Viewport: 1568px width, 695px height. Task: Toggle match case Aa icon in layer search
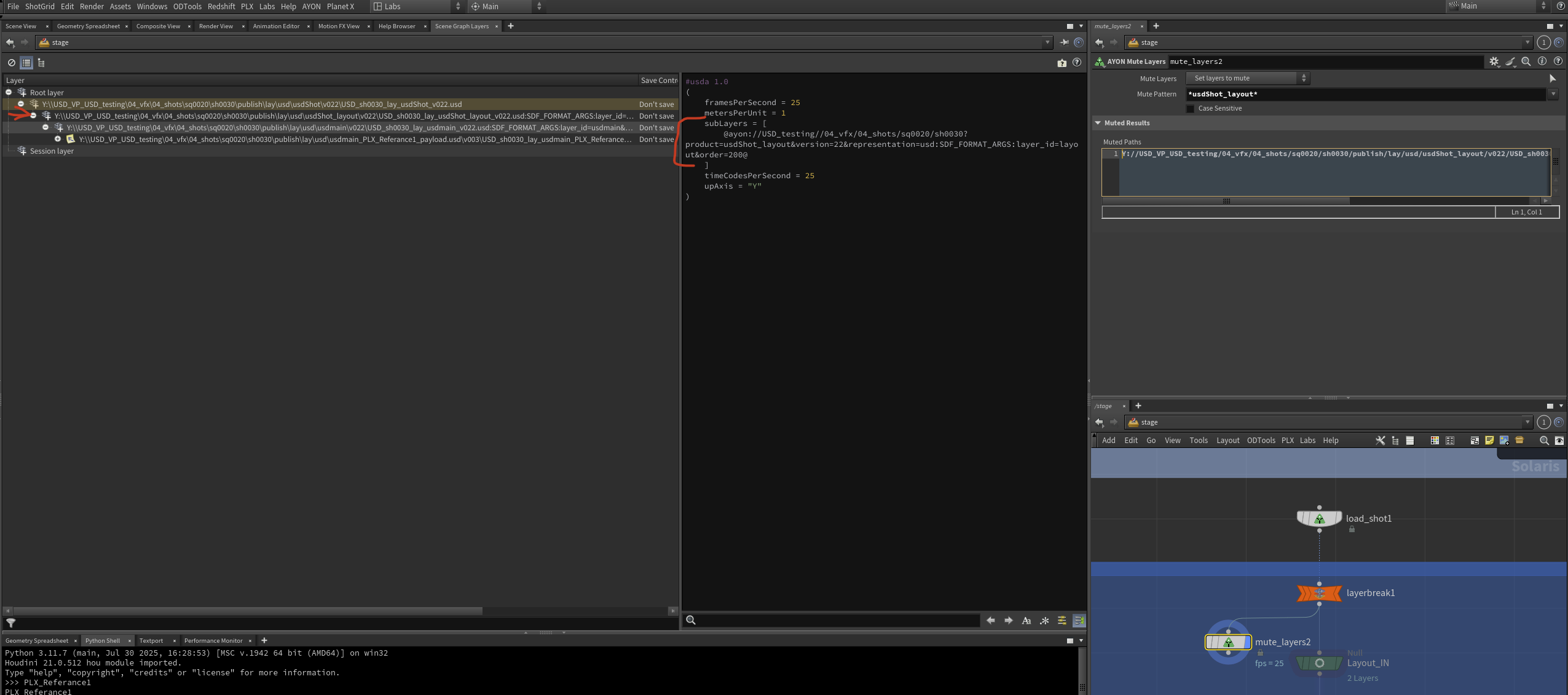click(1026, 621)
